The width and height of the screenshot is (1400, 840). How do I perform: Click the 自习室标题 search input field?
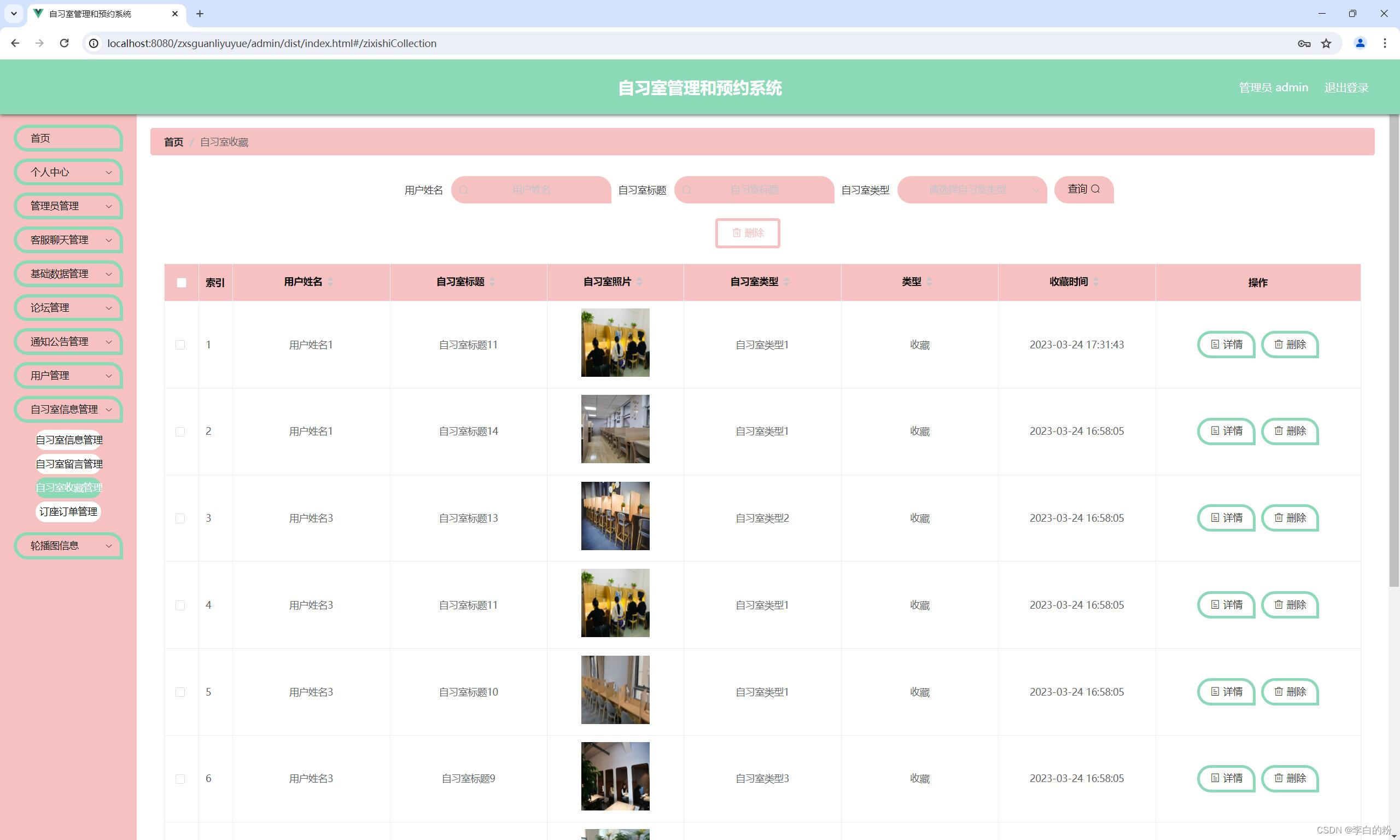pyautogui.click(x=754, y=190)
